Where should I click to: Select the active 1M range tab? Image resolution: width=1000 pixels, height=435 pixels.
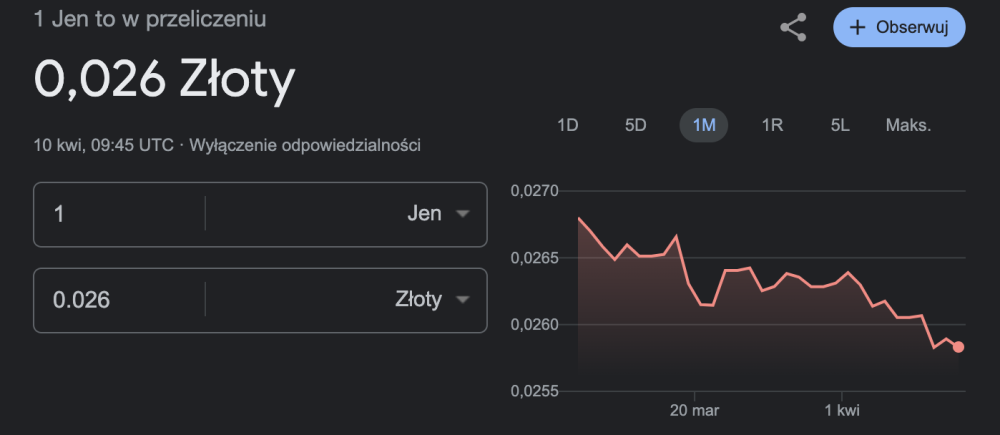(704, 125)
